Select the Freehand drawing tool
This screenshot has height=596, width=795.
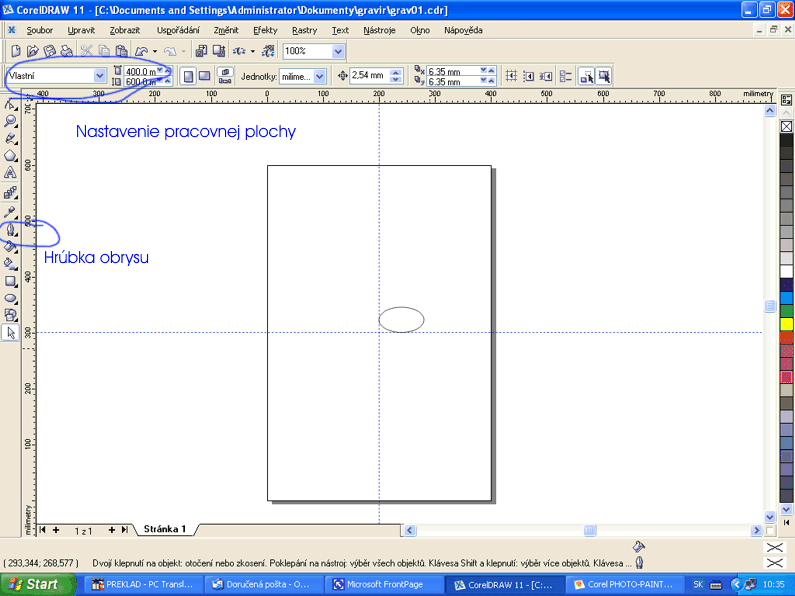[x=10, y=138]
